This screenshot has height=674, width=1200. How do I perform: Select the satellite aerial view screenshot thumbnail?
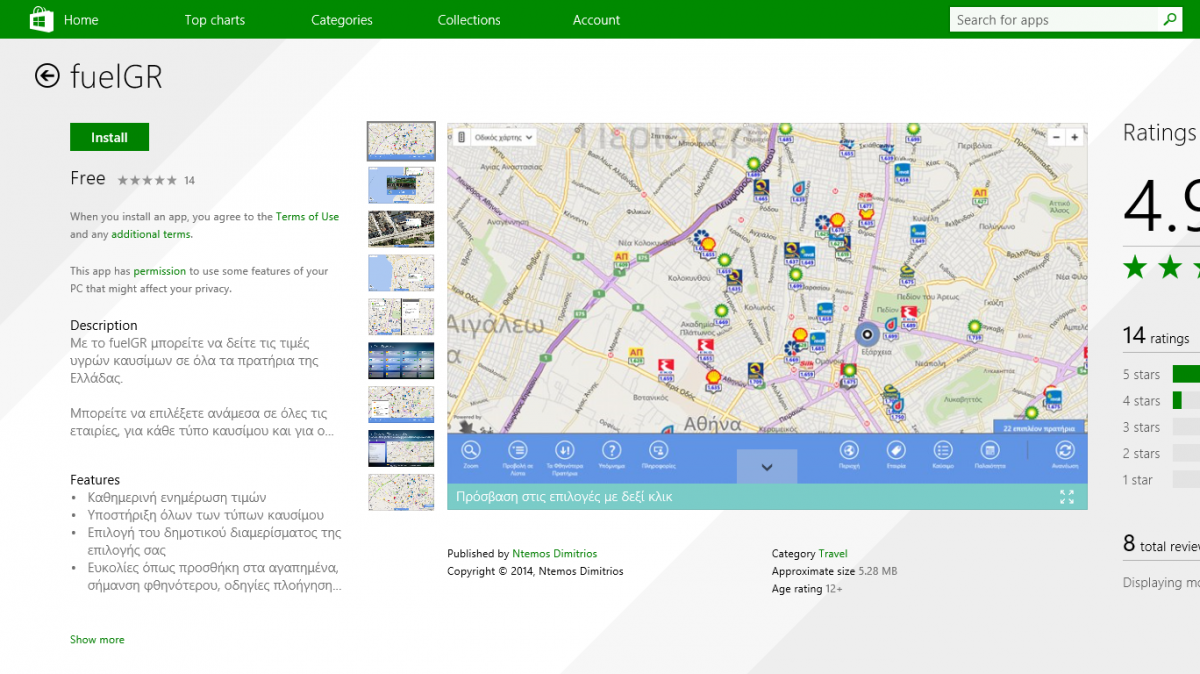pos(401,229)
